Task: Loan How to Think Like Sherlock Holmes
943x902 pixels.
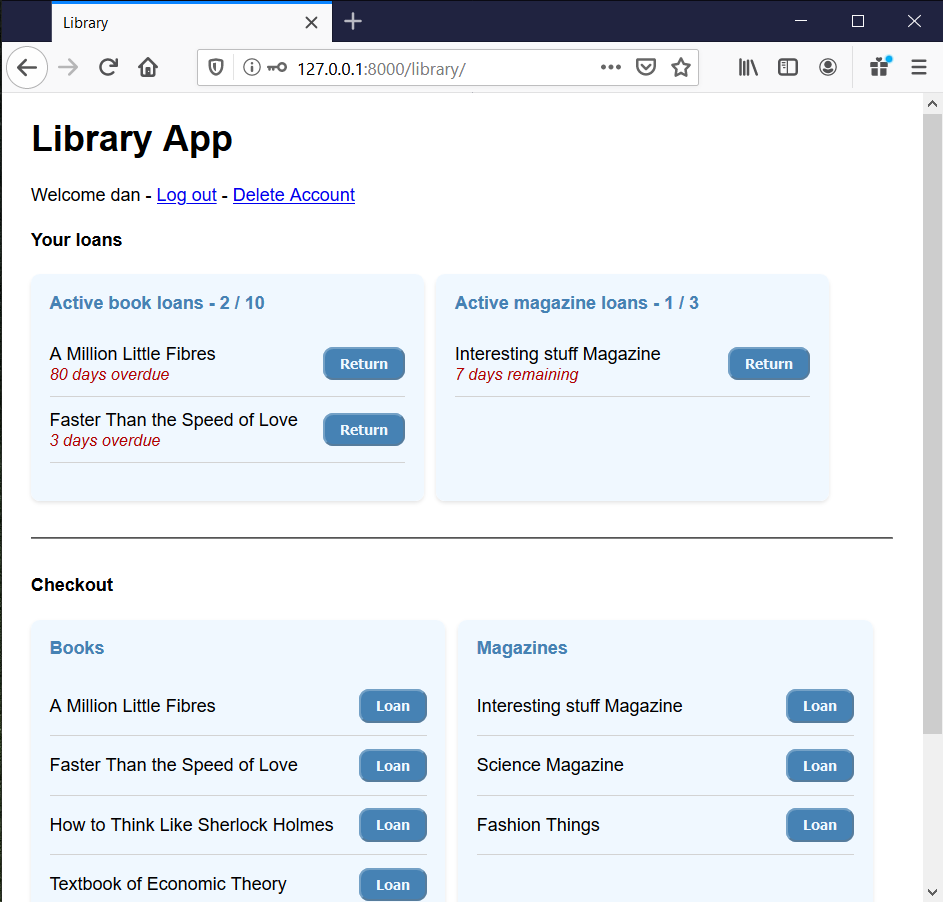Action: pyautogui.click(x=393, y=825)
